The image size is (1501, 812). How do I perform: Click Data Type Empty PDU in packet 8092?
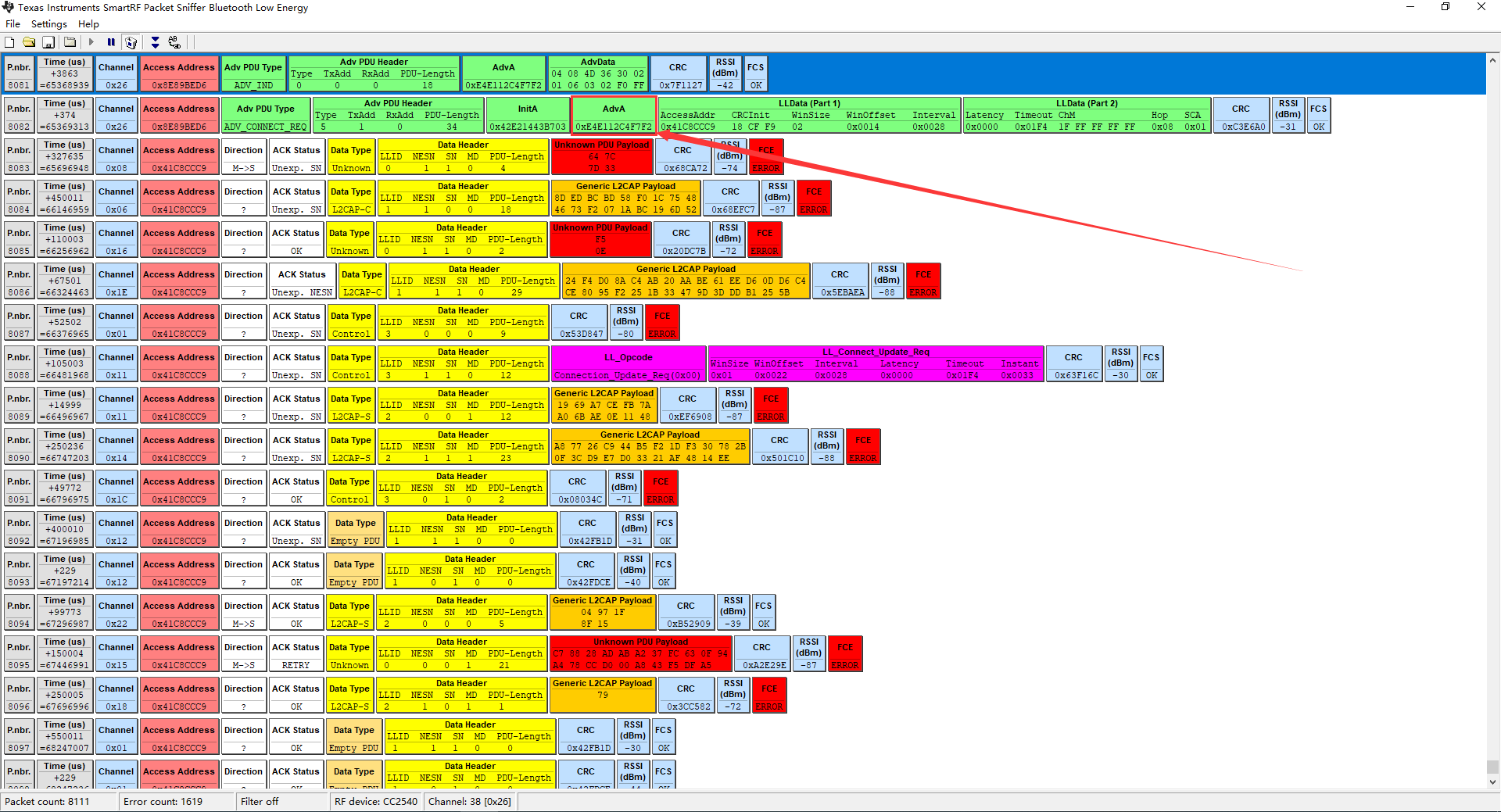[356, 530]
